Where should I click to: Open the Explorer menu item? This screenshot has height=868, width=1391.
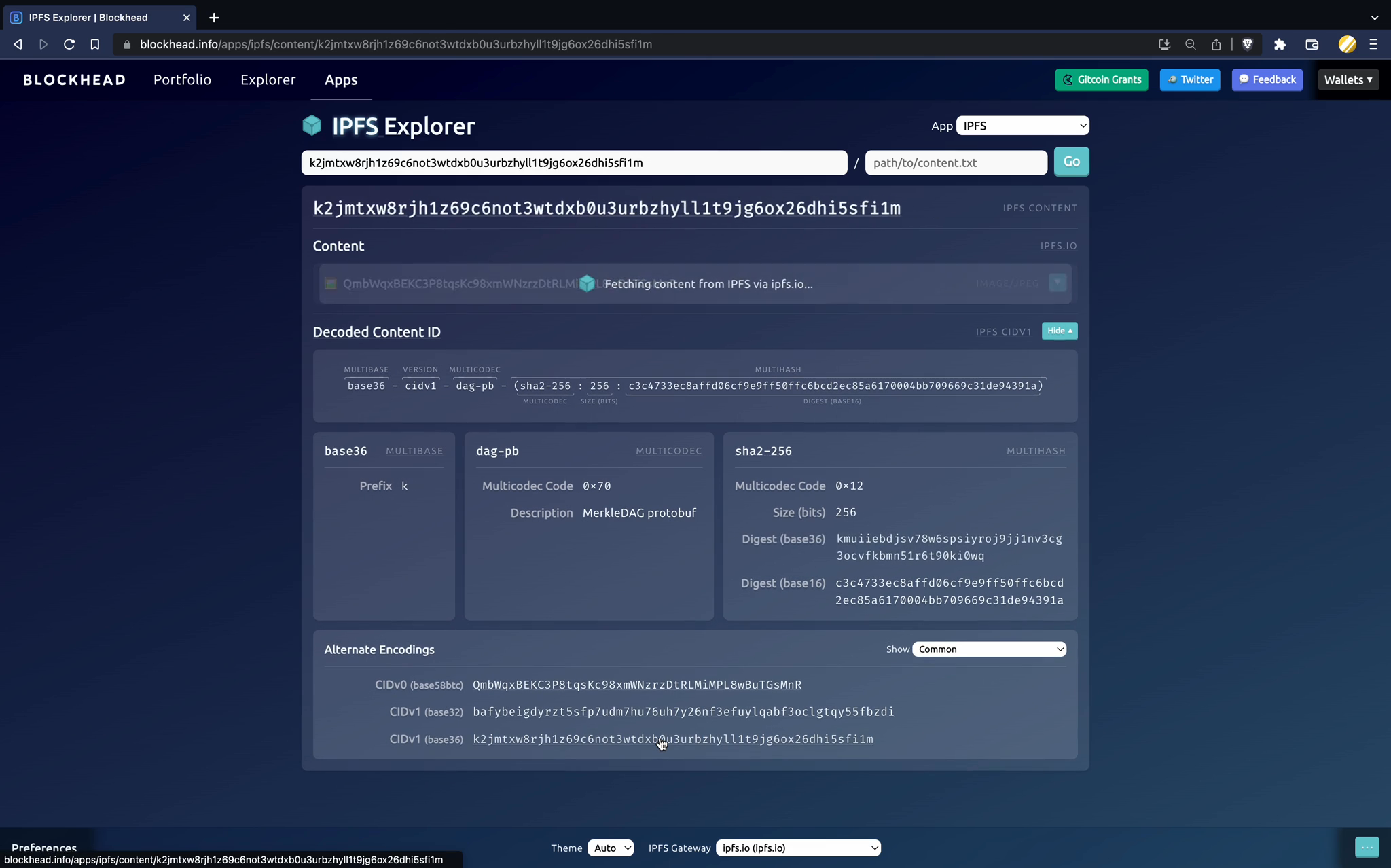tap(268, 79)
